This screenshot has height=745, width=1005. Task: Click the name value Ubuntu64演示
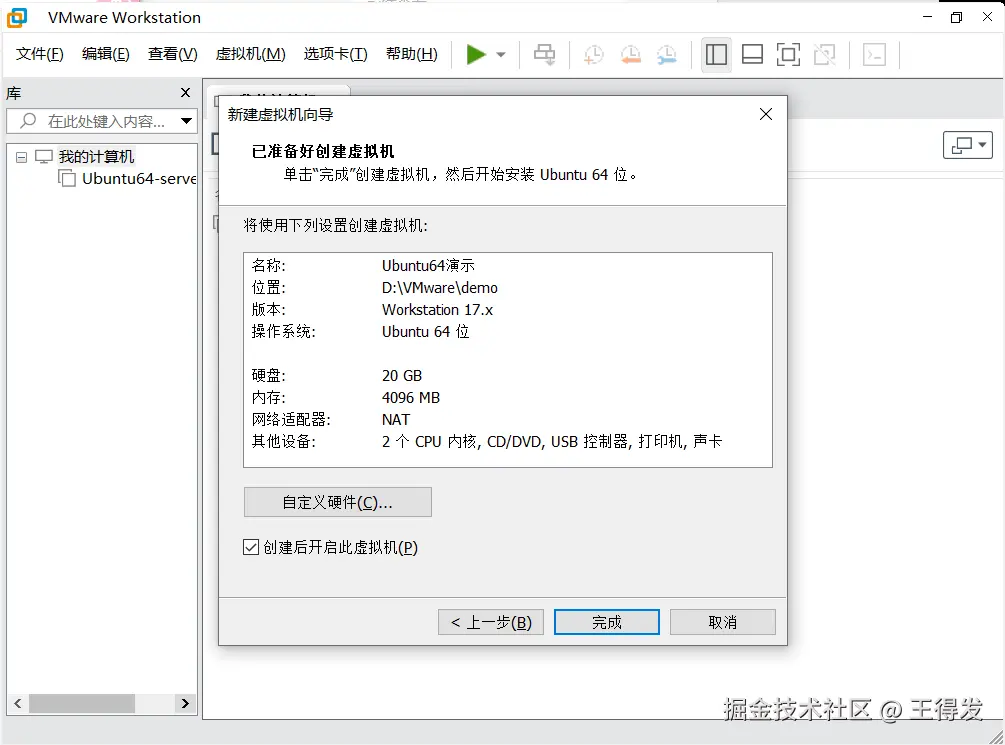tap(428, 265)
